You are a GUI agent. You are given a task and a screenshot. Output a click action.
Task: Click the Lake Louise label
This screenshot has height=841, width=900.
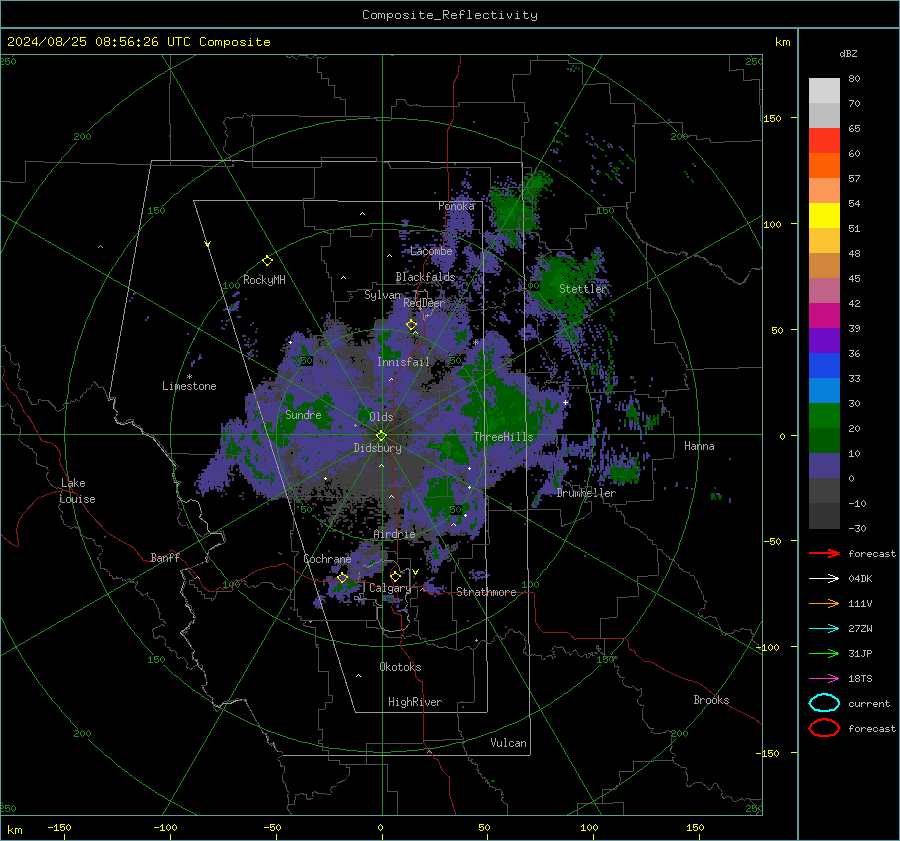77,491
